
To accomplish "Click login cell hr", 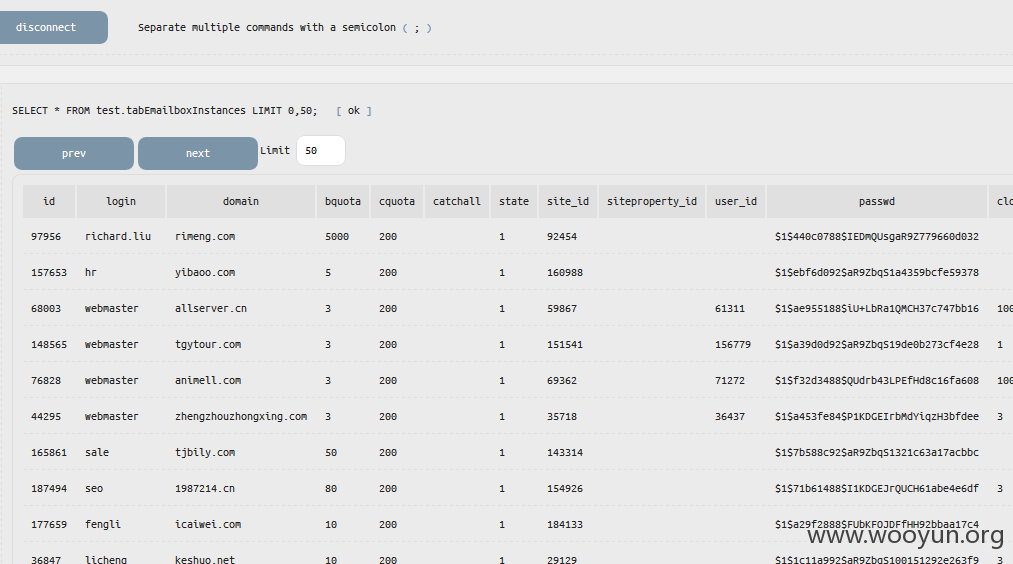I will (x=90, y=273).
